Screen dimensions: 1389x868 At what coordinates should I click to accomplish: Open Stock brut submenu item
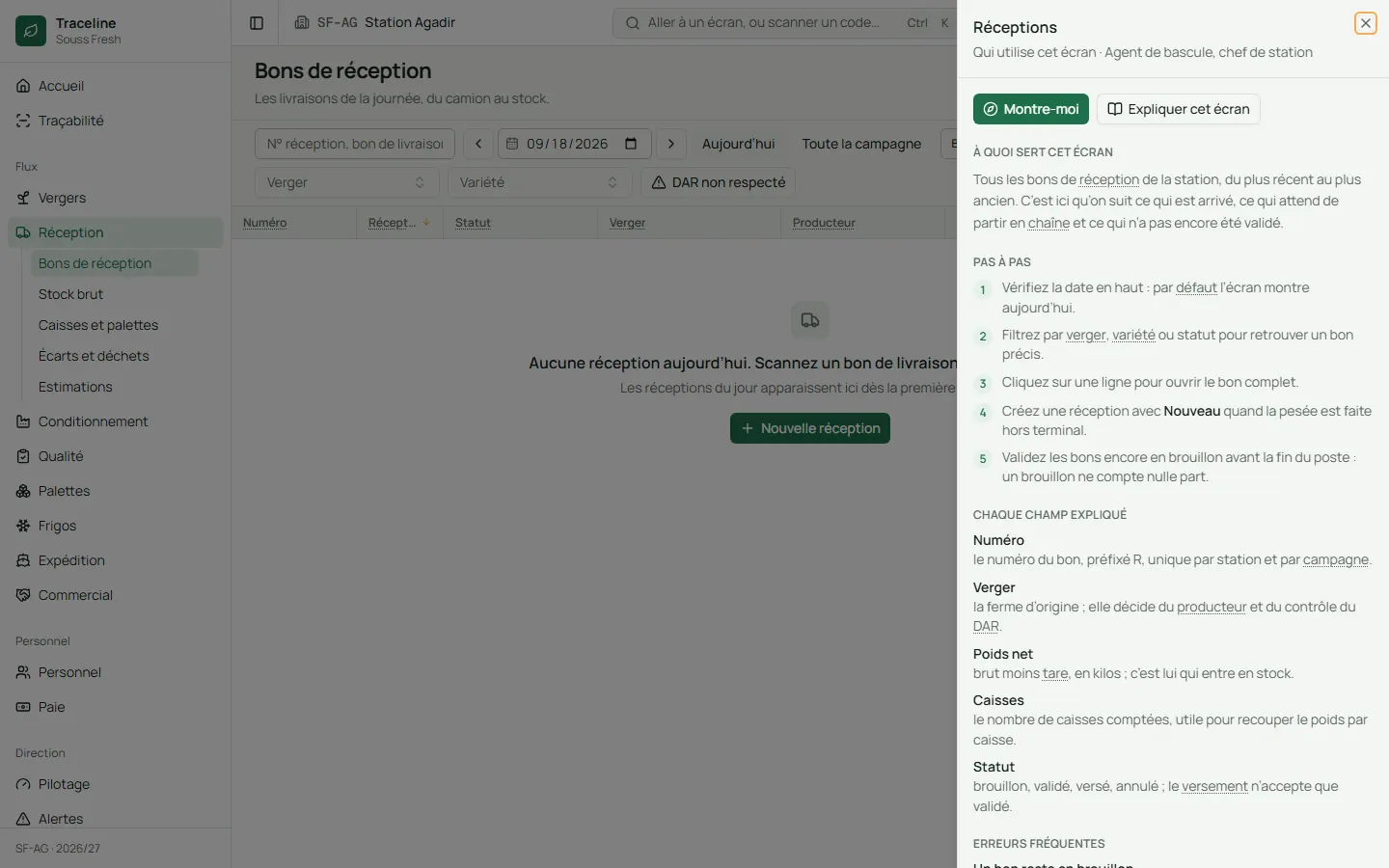tap(114, 294)
